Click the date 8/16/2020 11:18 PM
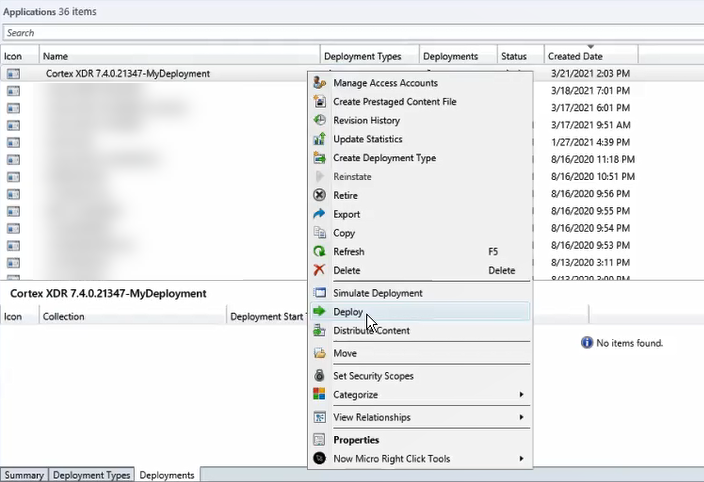Screen dimensions: 704x482 click(x=593, y=159)
